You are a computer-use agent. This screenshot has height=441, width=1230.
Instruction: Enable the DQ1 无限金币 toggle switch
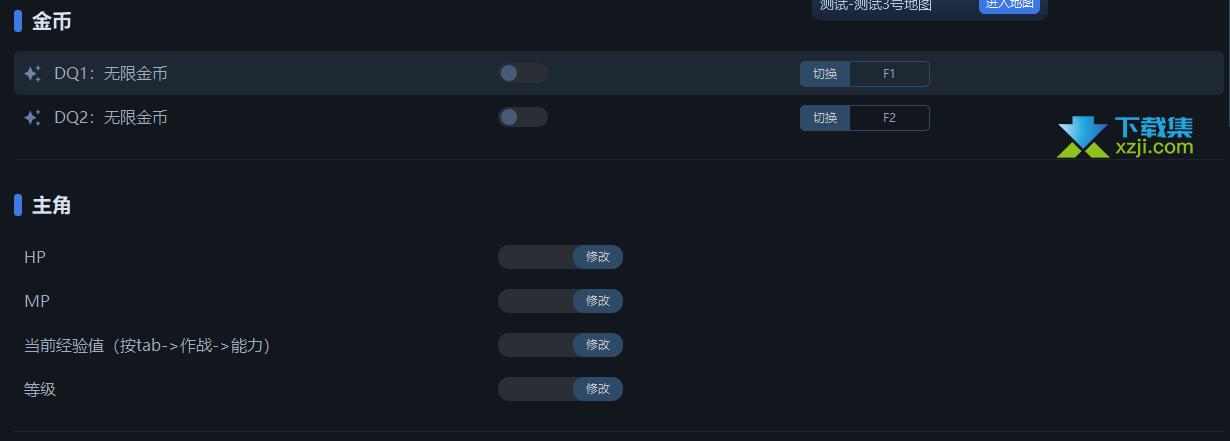(522, 73)
